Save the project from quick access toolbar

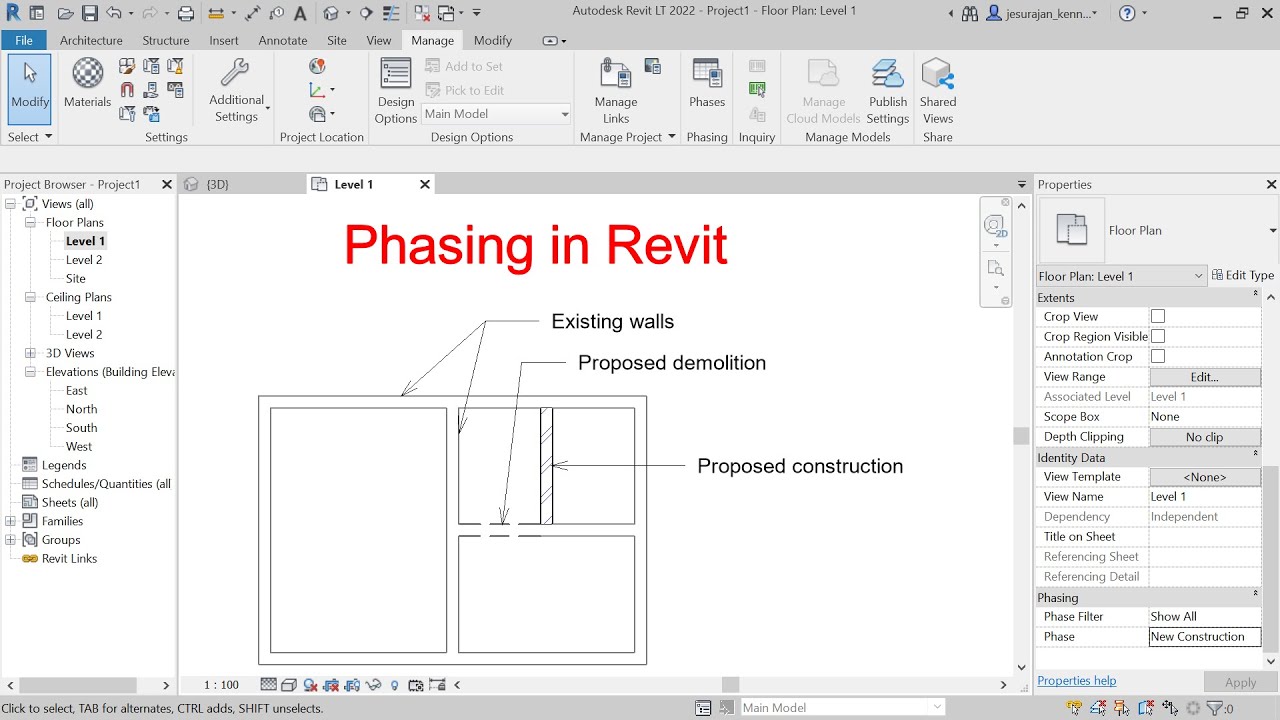pos(90,13)
